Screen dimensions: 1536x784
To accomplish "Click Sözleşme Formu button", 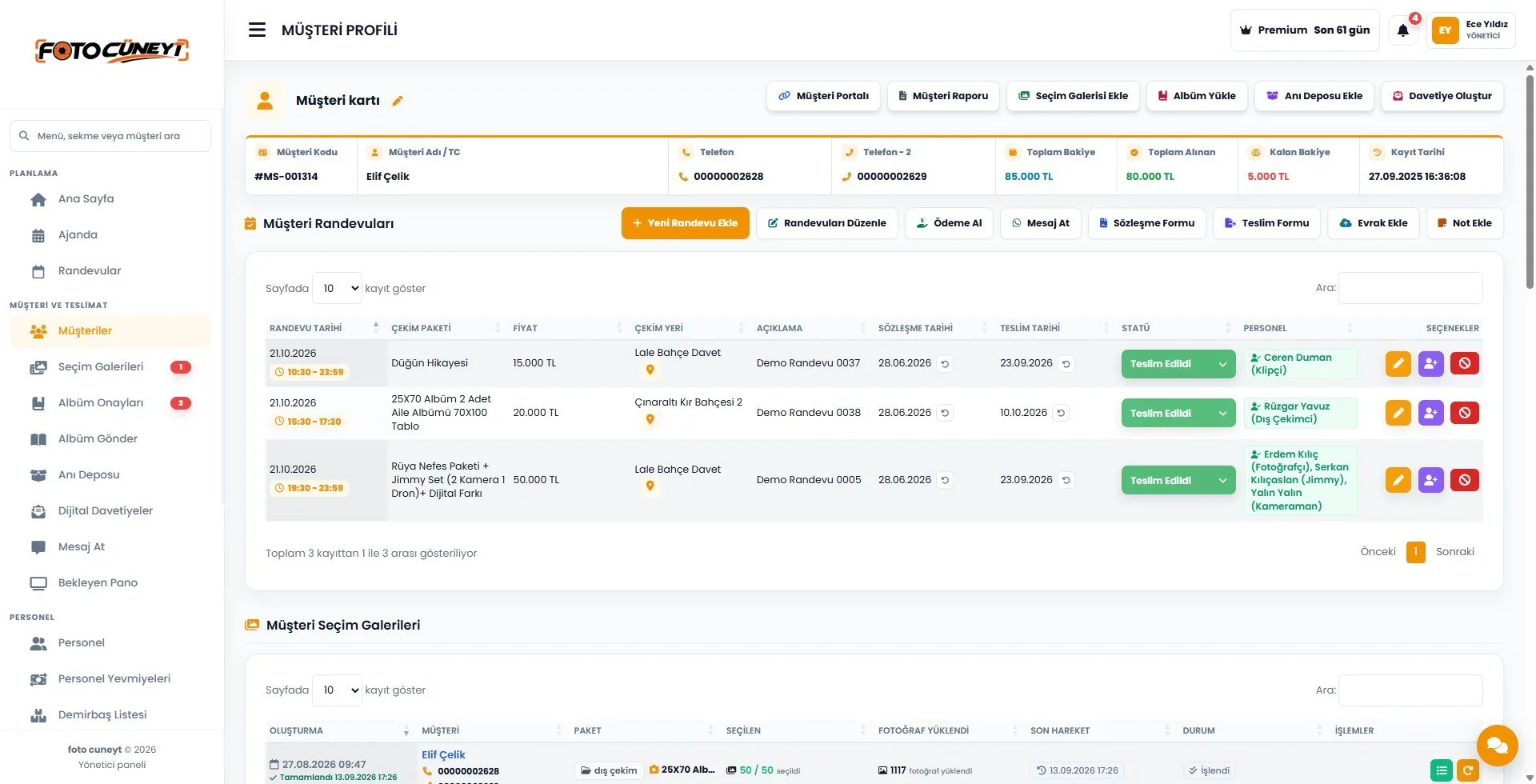I will coord(1147,223).
